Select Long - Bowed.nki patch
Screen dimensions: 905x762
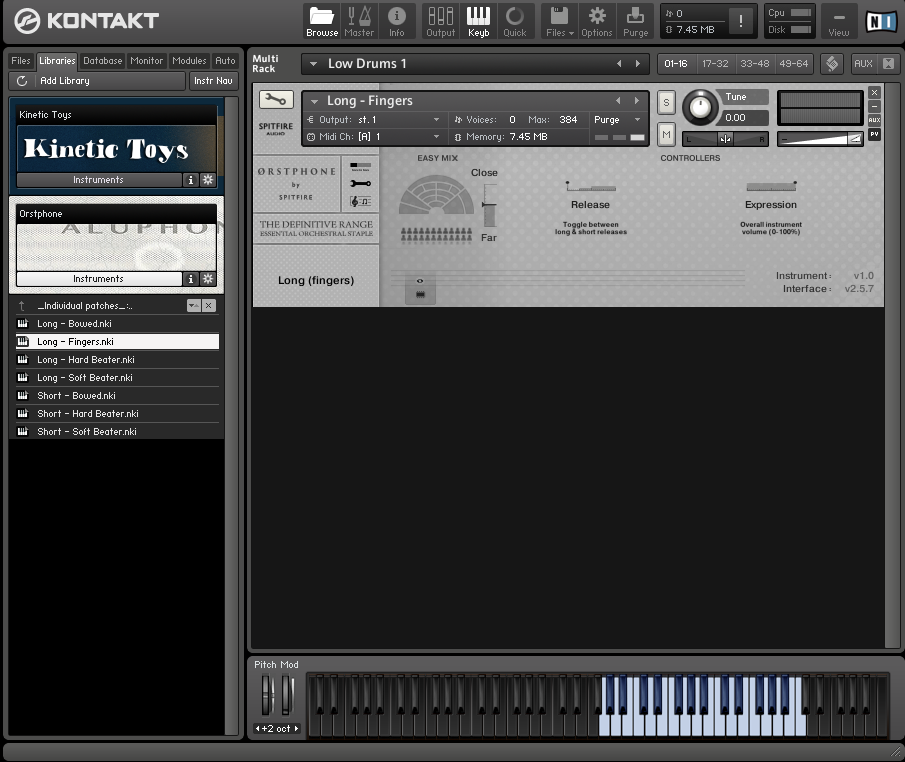click(117, 324)
